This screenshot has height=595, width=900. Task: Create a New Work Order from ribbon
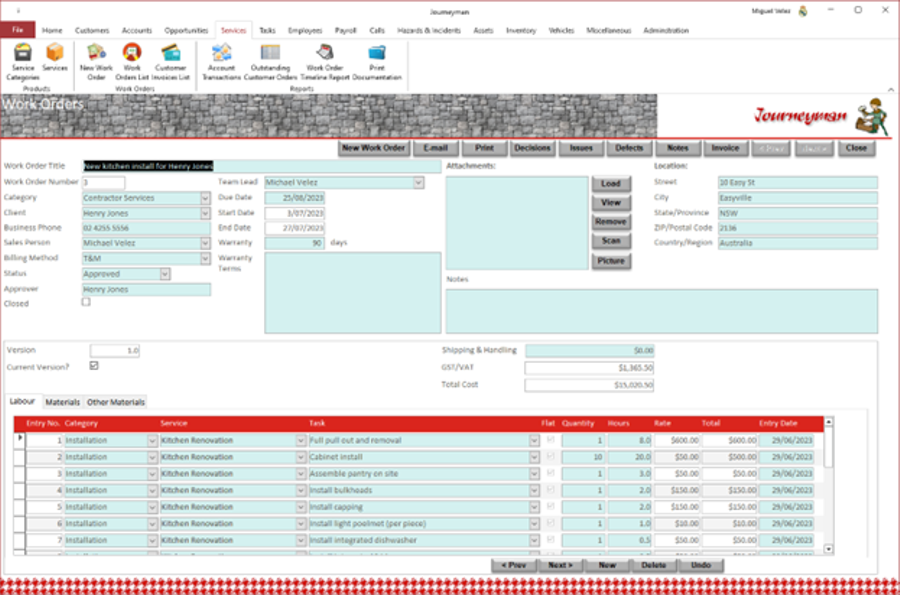tap(96, 53)
